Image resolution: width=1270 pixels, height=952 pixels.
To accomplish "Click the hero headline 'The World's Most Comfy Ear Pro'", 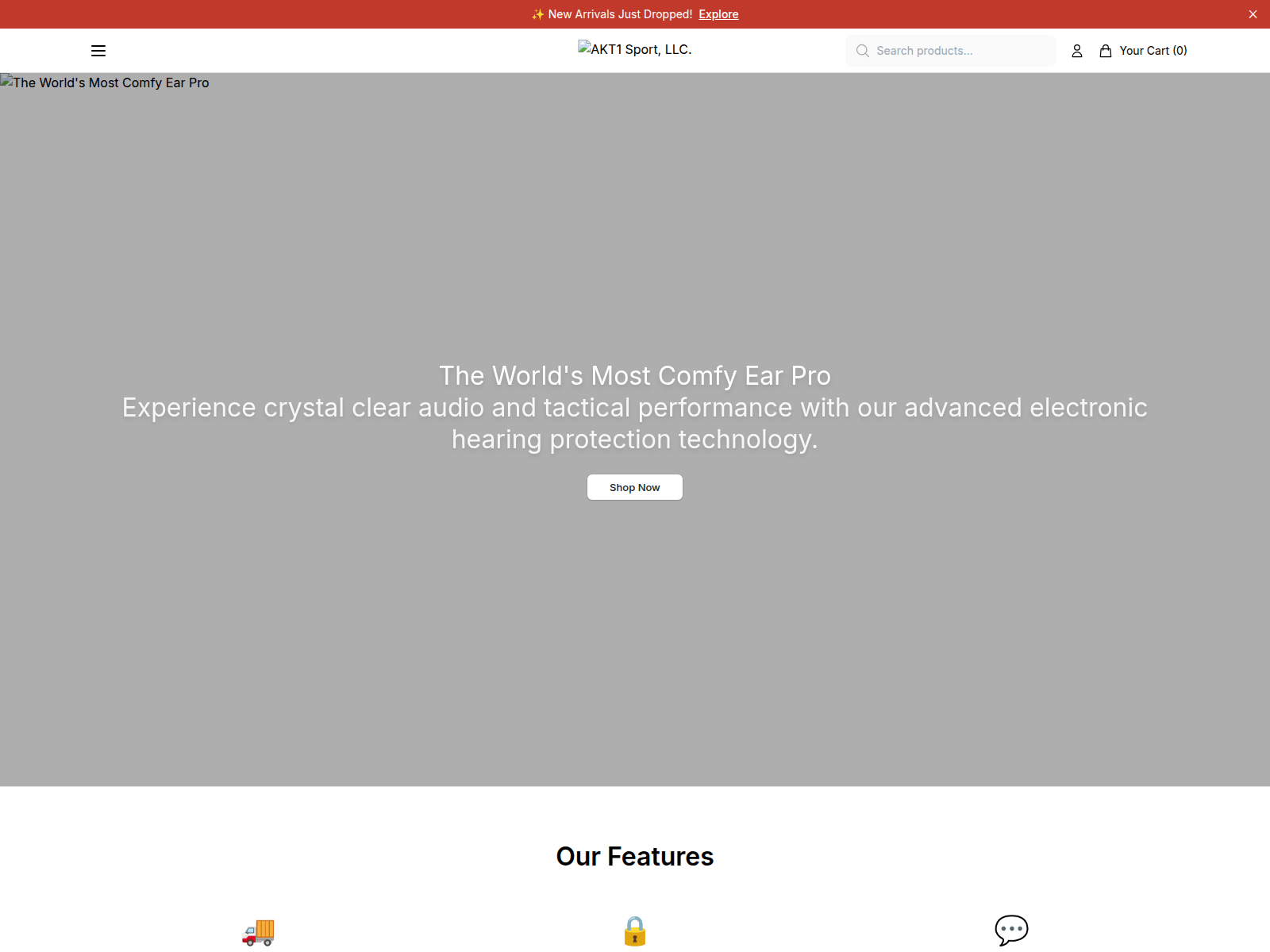I will tap(635, 375).
